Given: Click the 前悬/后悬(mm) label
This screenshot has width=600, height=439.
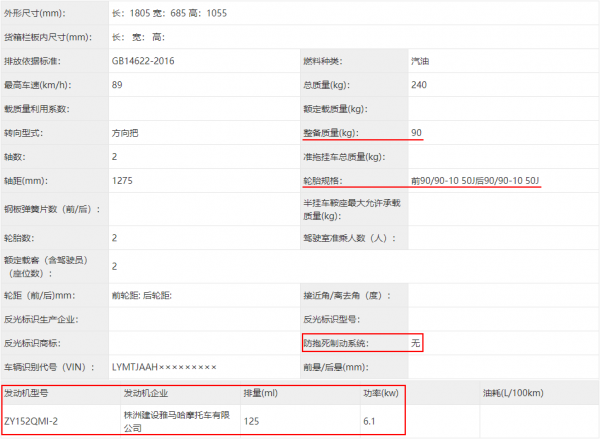Looking at the screenshot, I should click(x=336, y=367).
